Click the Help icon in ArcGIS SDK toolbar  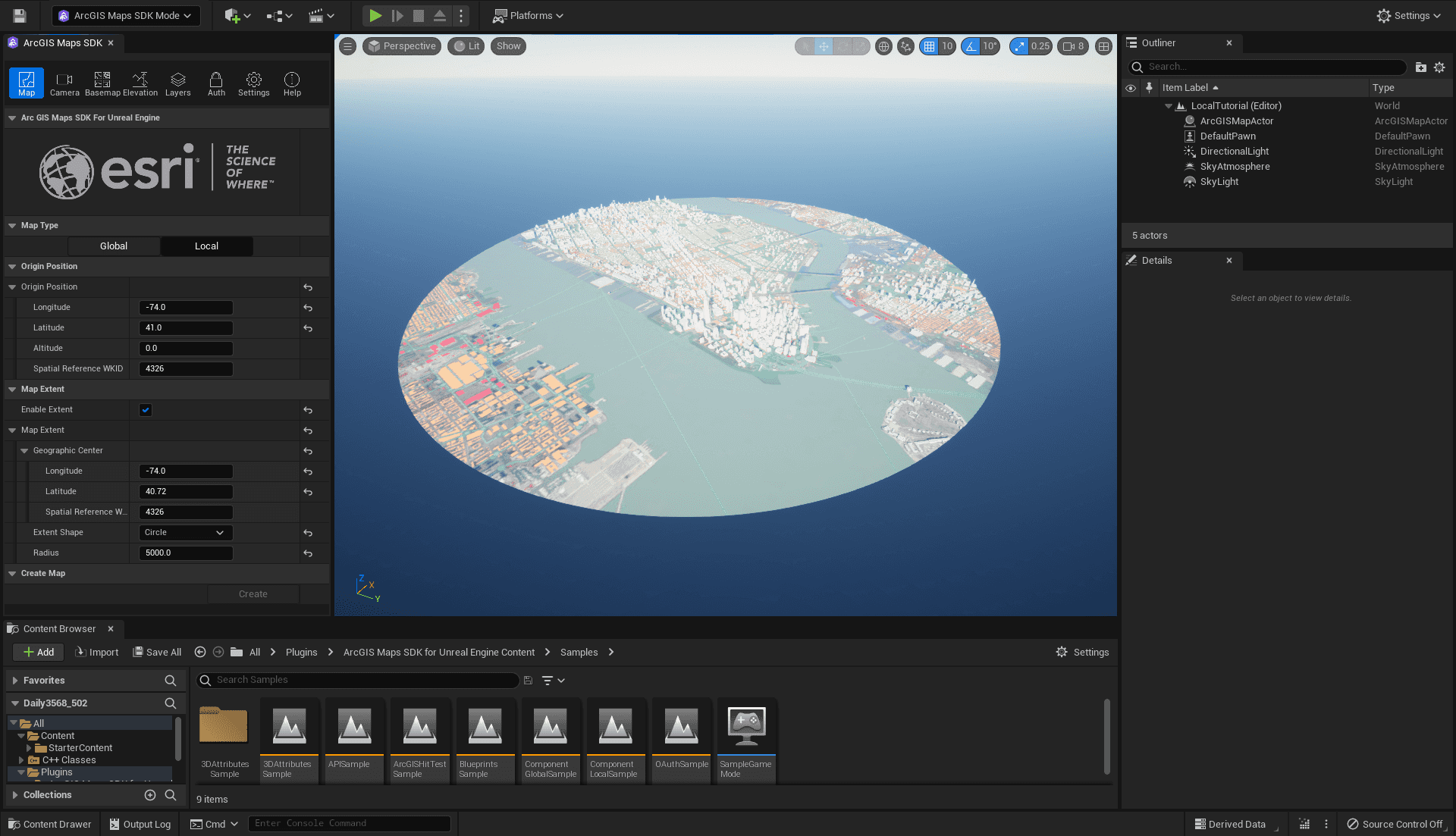coord(291,82)
